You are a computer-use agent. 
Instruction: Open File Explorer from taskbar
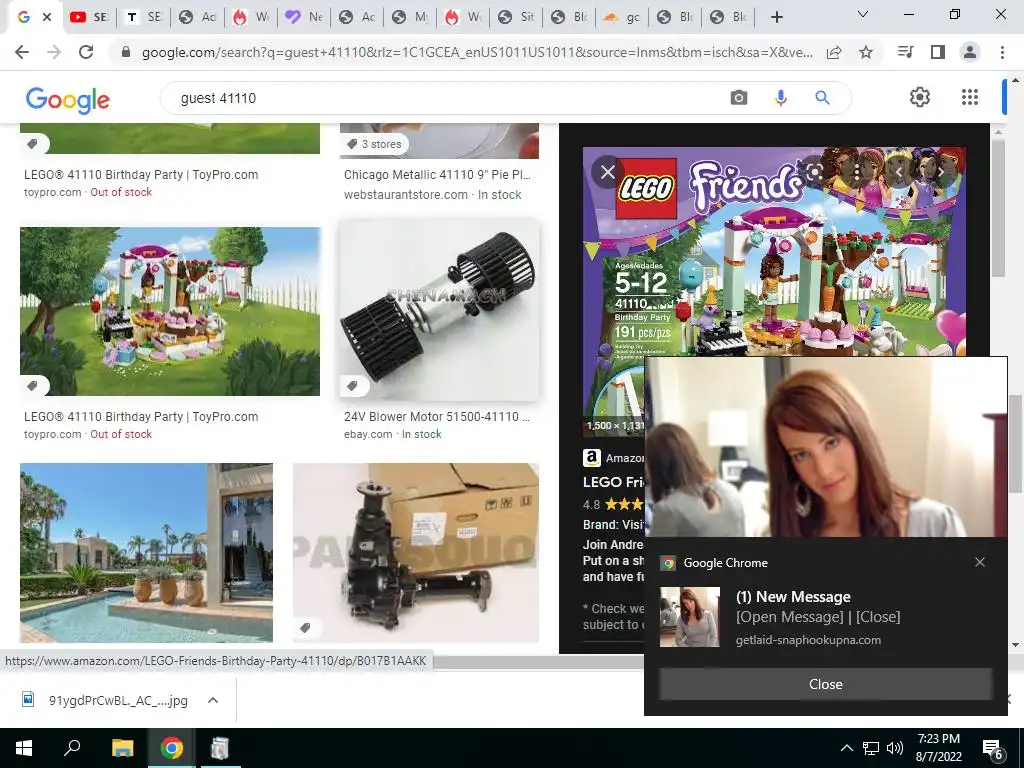122,748
